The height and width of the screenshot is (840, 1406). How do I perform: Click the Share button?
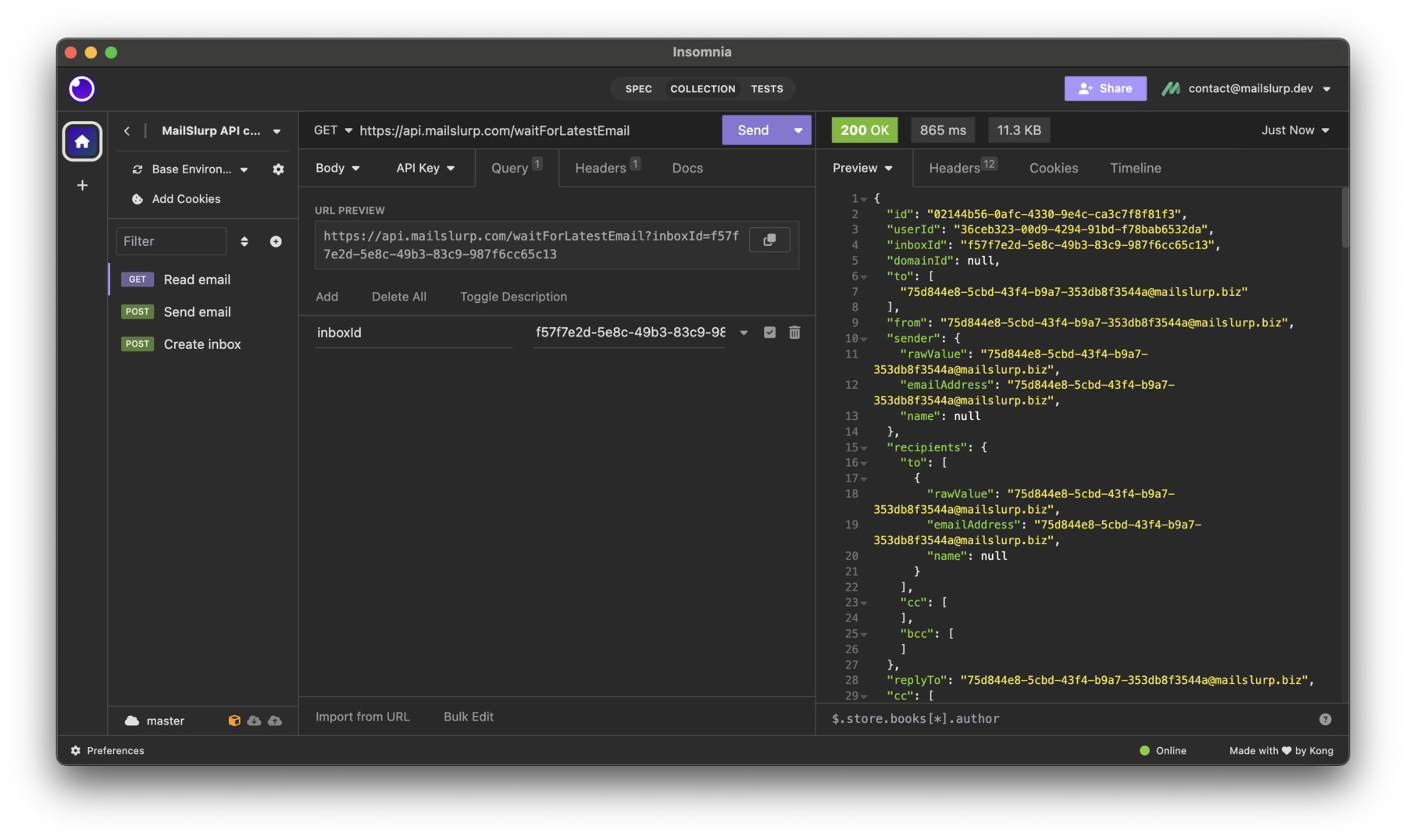point(1105,89)
